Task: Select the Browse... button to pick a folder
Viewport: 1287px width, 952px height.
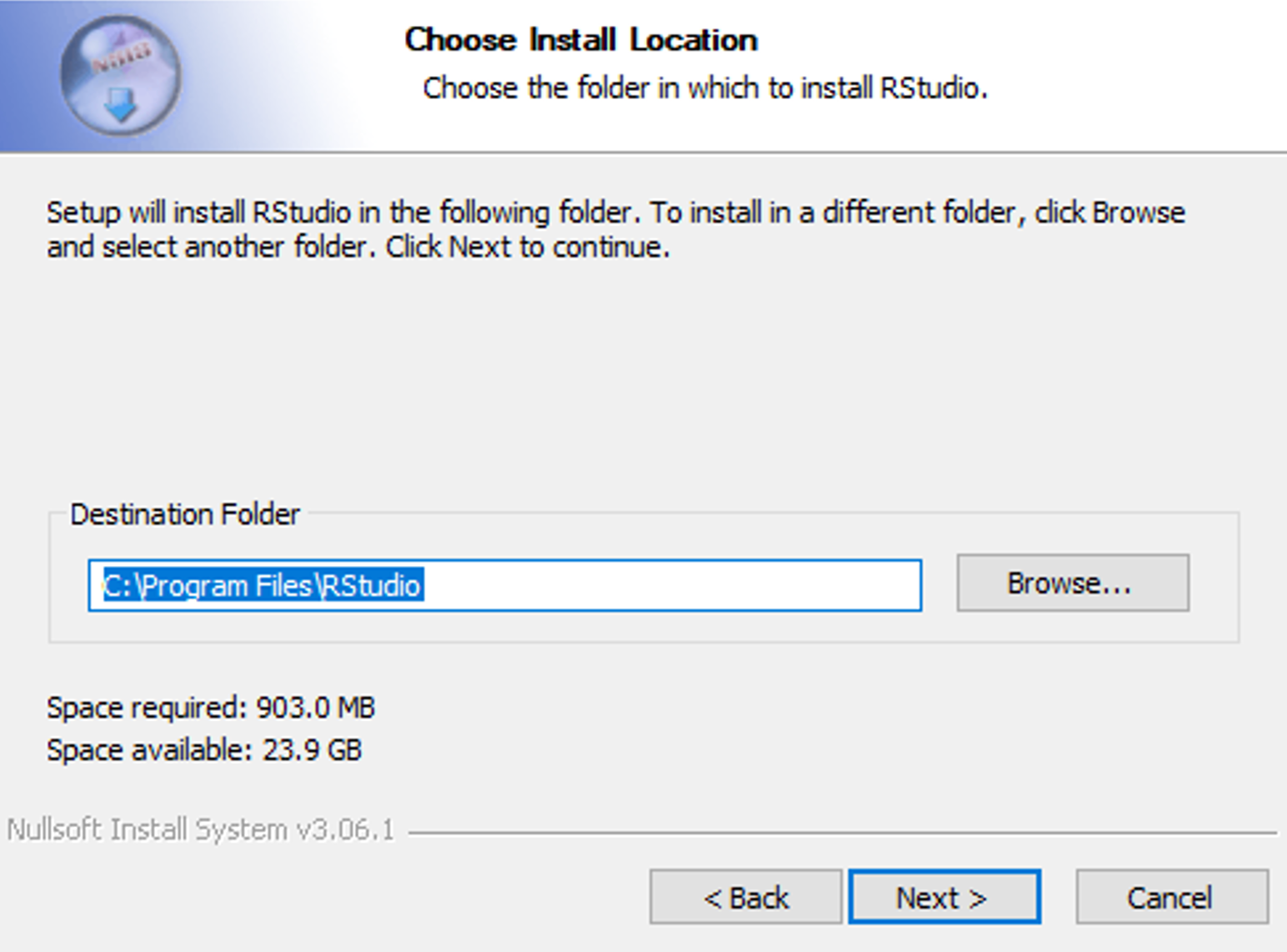Action: 1072,583
